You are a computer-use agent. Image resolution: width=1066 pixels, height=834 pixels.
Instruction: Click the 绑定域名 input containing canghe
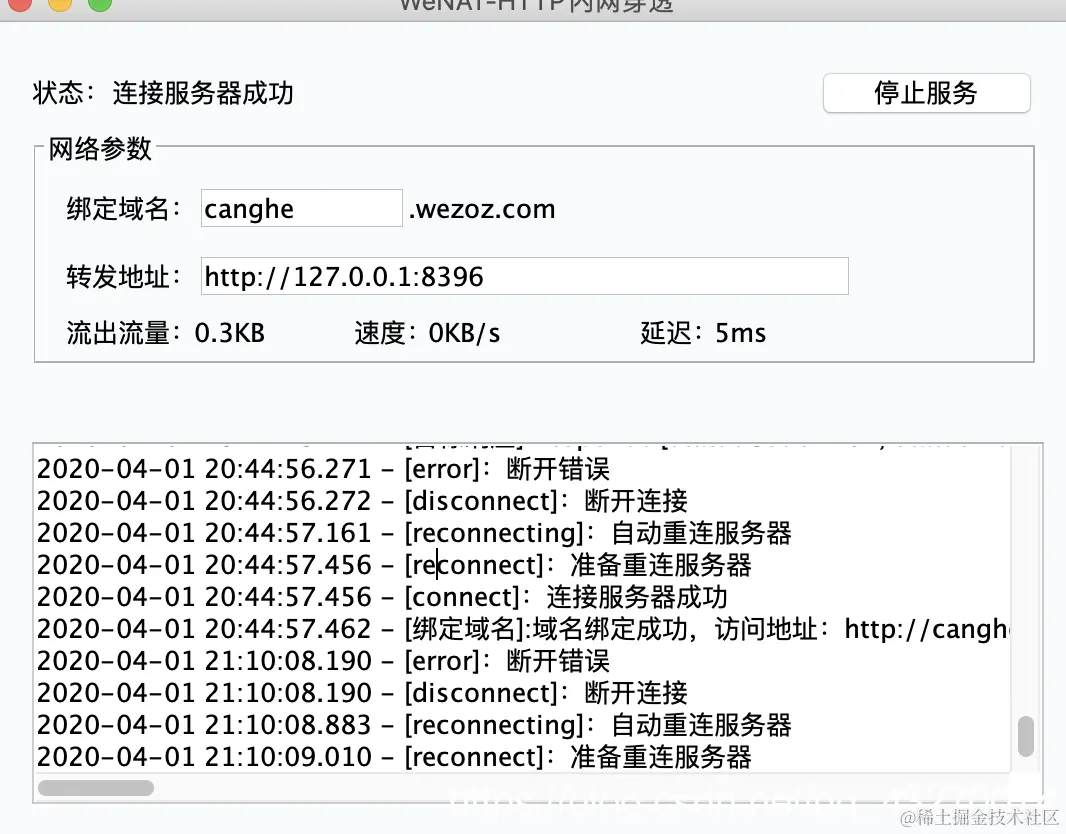(300, 208)
